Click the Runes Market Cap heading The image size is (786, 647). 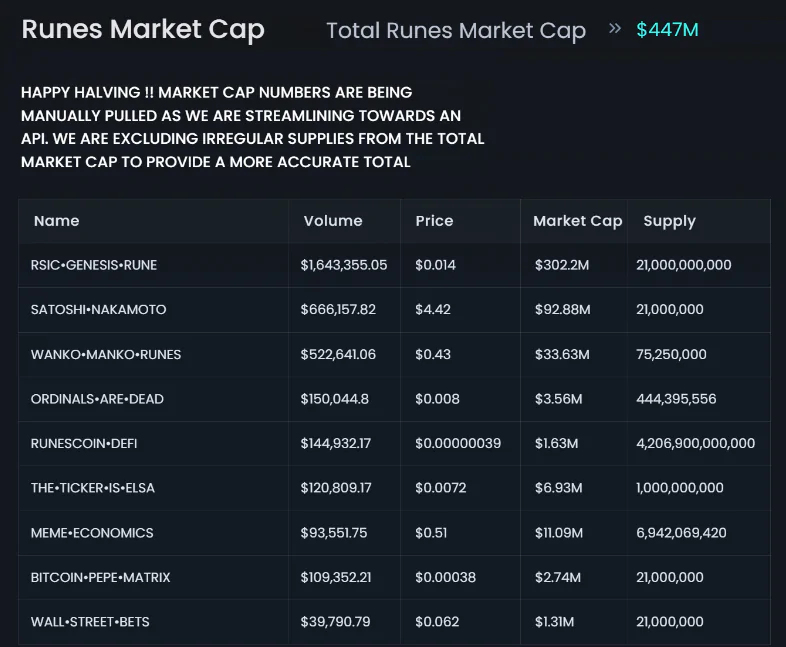[x=143, y=30]
